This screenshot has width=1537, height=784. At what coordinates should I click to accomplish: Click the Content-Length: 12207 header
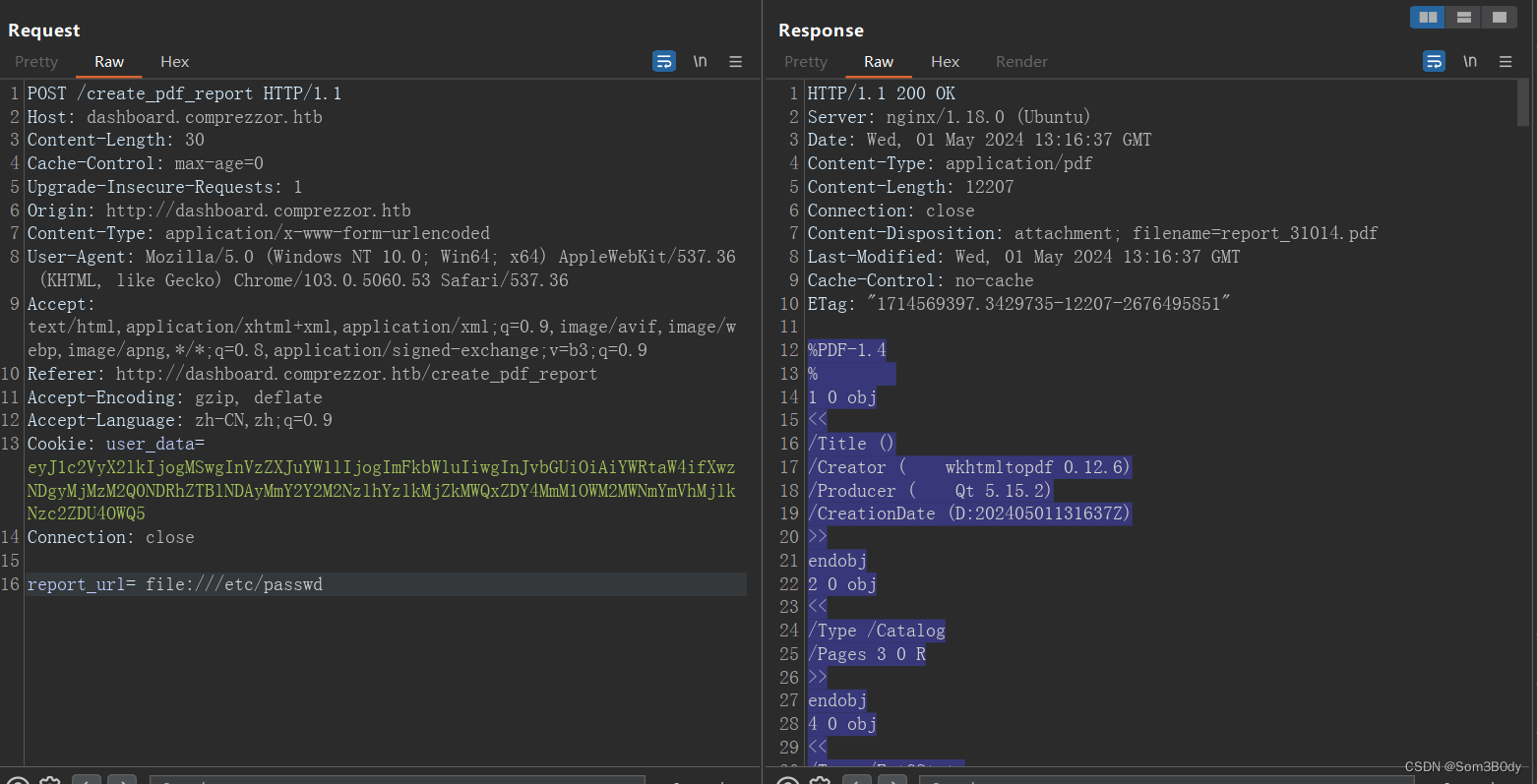click(x=910, y=187)
